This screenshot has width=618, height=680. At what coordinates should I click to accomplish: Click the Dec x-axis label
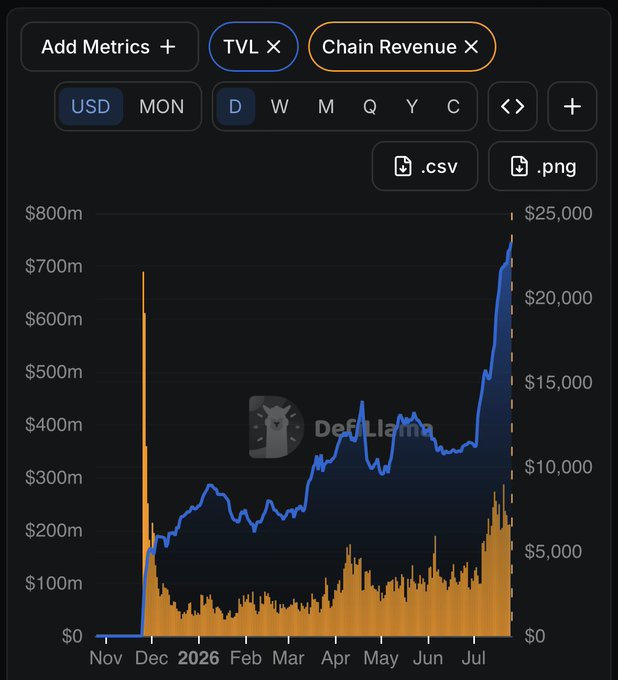[x=151, y=658]
